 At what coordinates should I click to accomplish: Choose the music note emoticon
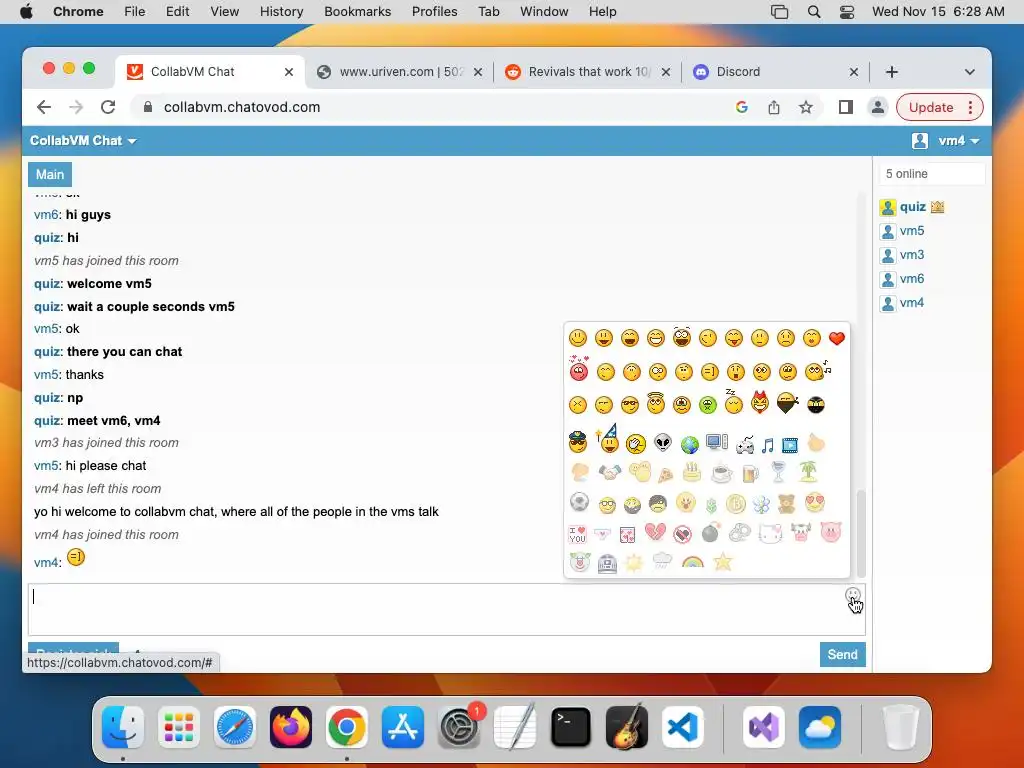click(x=767, y=445)
